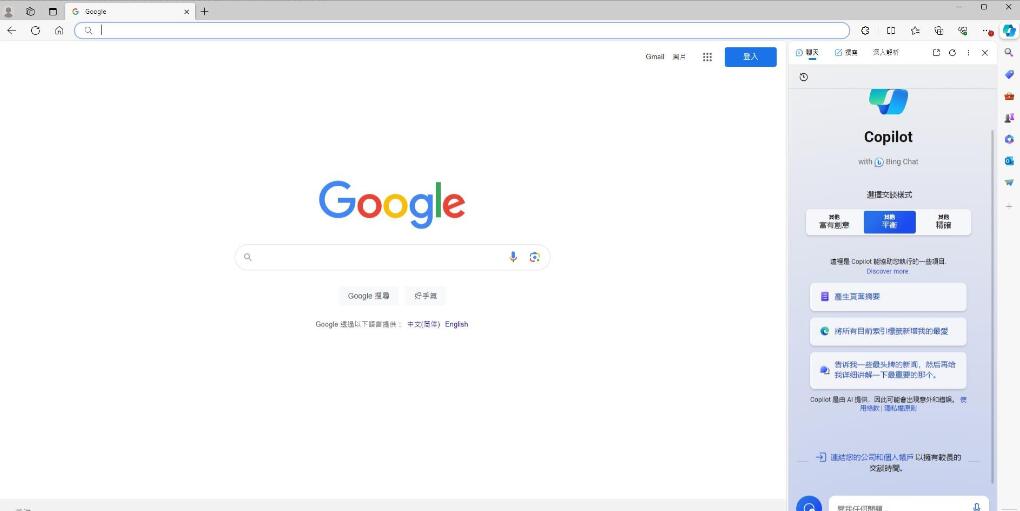1020x511 pixels.
Task: Click the connect accounts sign-in link
Action: pos(872,457)
